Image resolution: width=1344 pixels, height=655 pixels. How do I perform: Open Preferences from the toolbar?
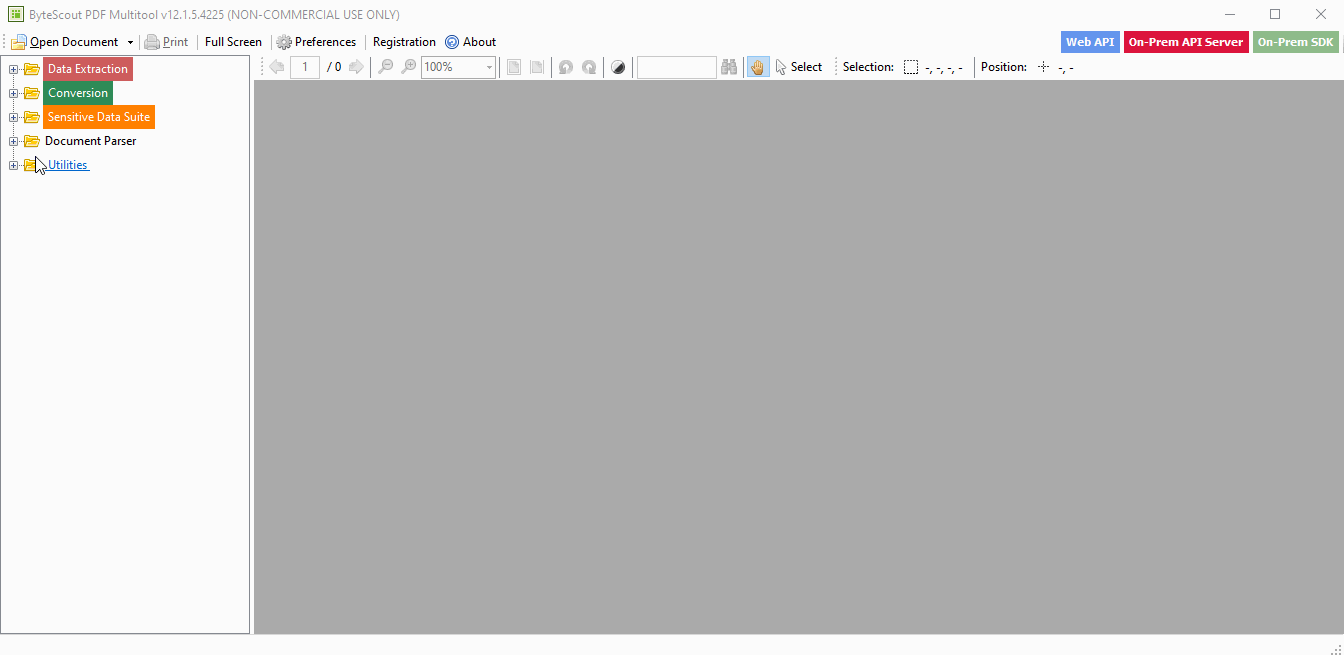click(316, 42)
